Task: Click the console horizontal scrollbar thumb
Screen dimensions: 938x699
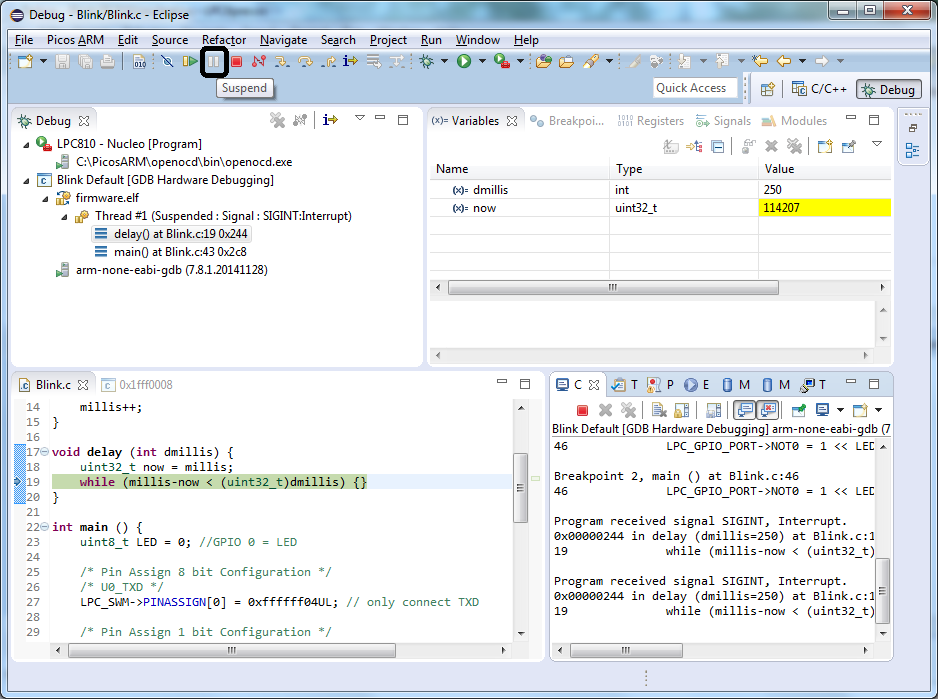Action: [x=626, y=651]
